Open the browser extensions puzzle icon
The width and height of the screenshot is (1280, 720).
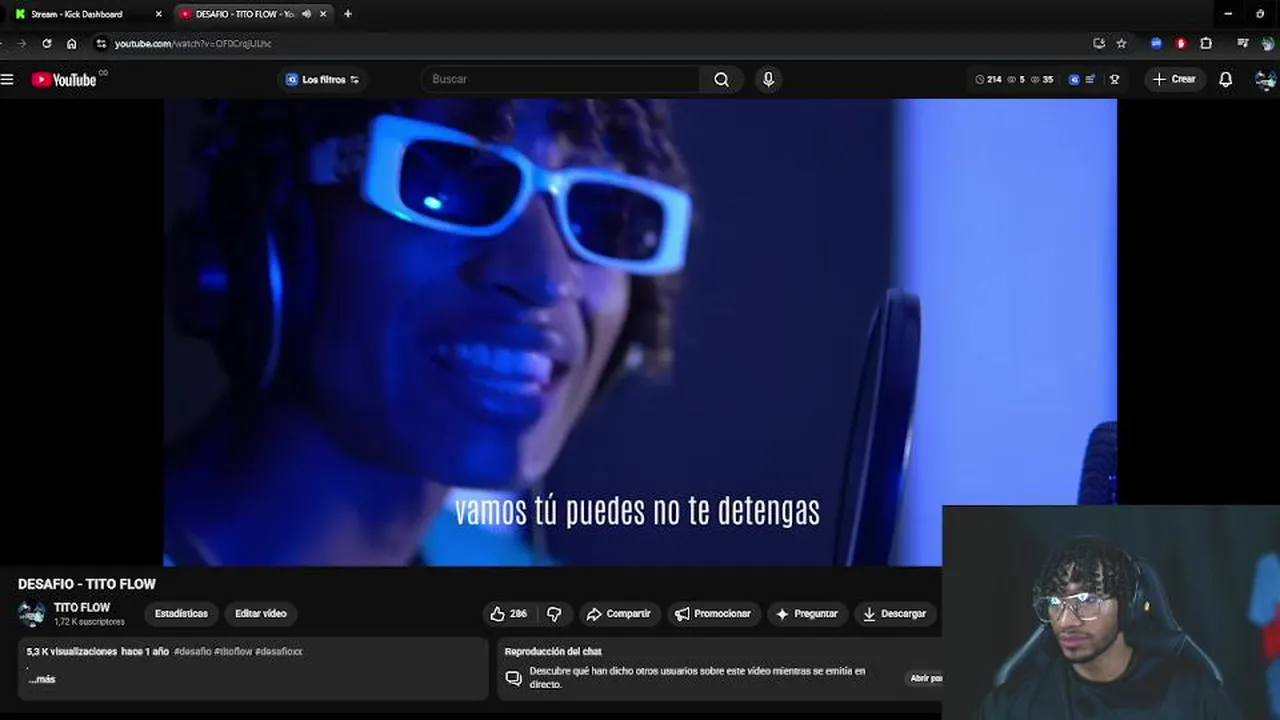1206,43
